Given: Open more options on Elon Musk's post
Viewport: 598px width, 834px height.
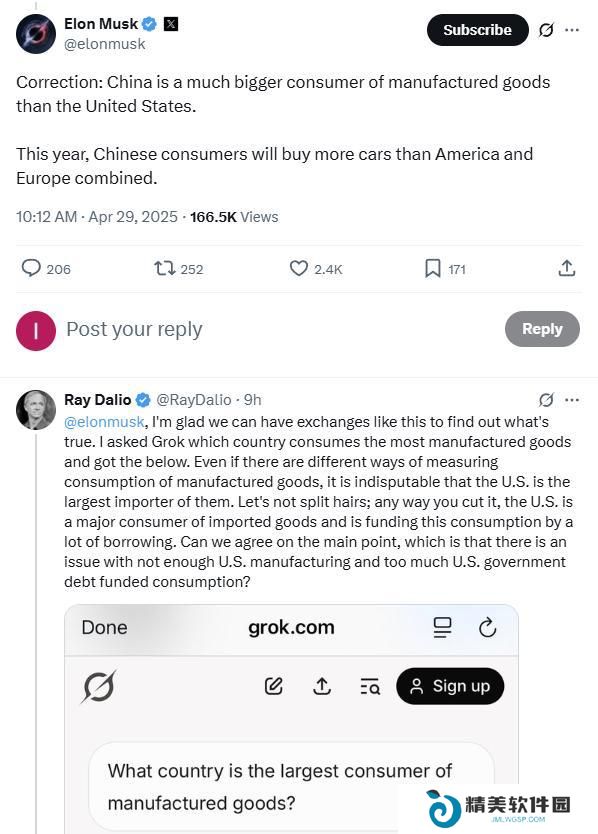Looking at the screenshot, I should coord(572,30).
